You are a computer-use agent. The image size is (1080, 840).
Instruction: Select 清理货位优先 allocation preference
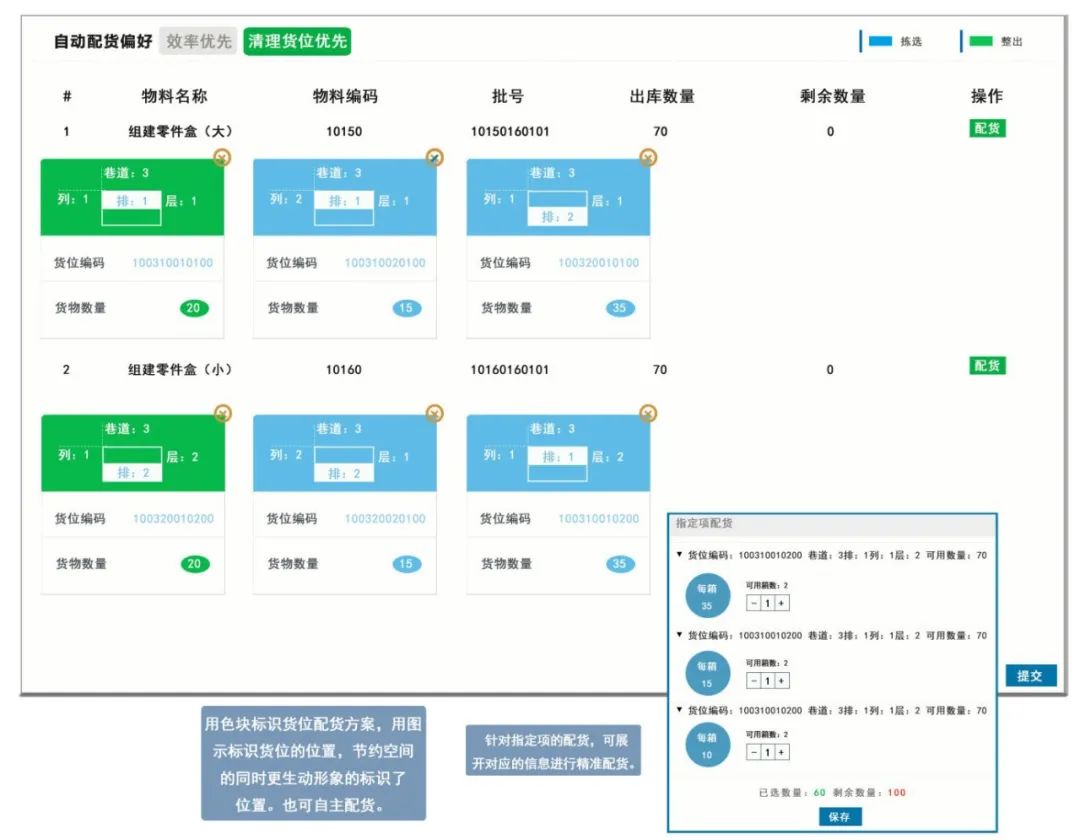(297, 41)
